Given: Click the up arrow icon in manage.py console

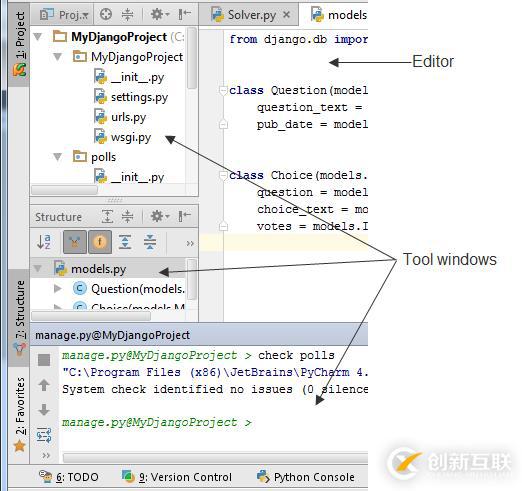Looking at the screenshot, I should click(44, 385).
